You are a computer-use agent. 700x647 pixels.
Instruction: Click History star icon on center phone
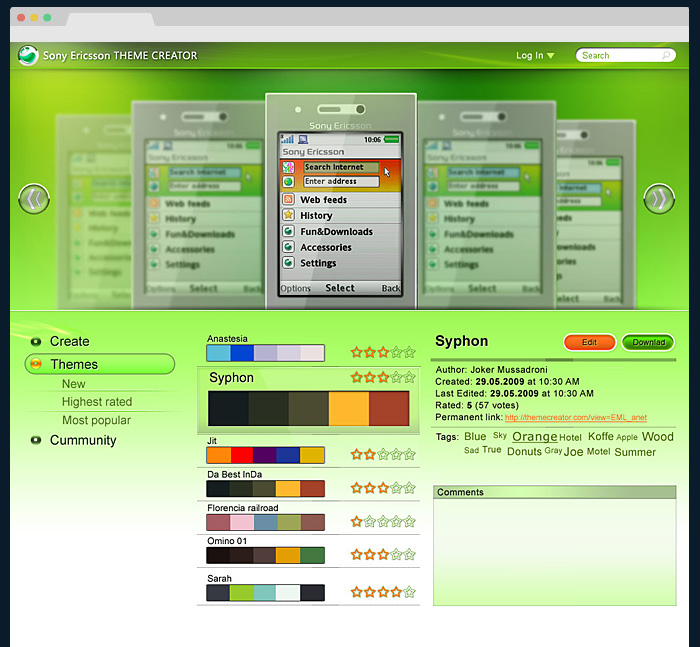[288, 215]
